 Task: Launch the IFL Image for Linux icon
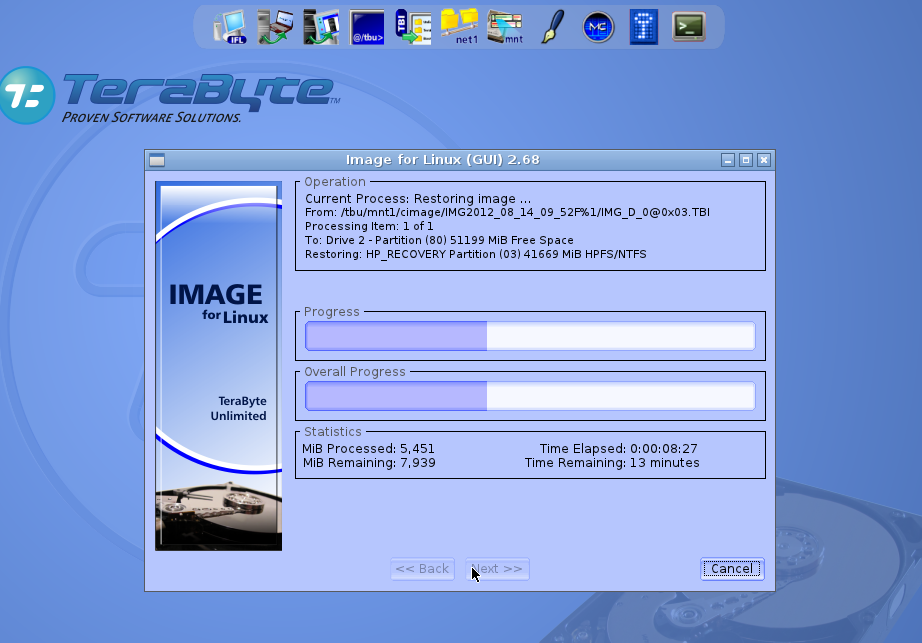pos(230,27)
